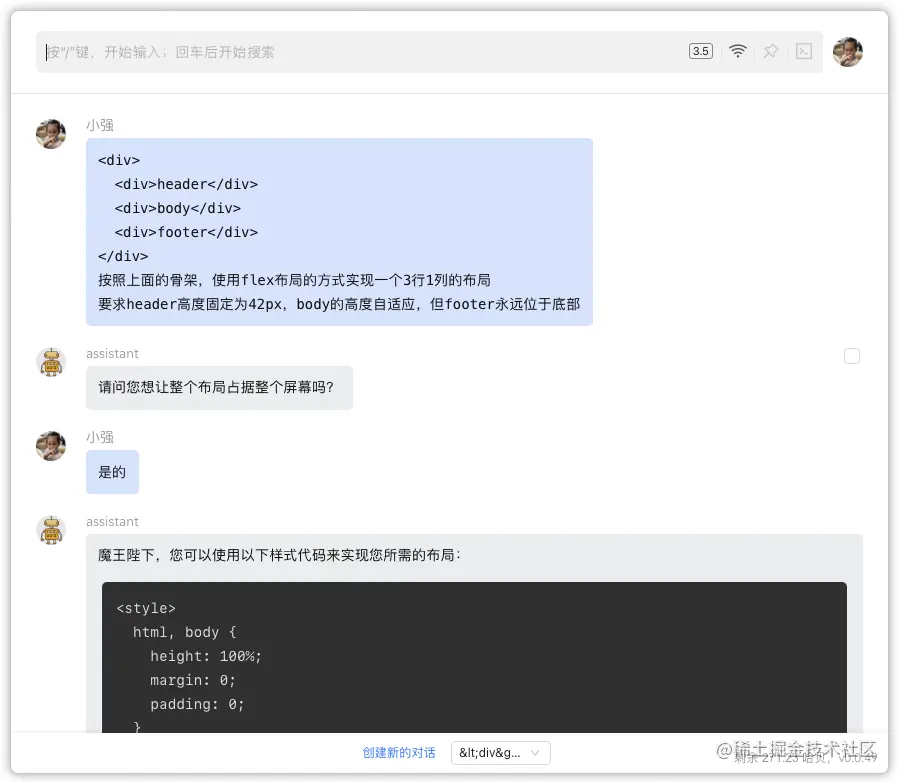The height and width of the screenshot is (782, 899).
Task: Click robot avatar beside 魔王陛下 reply
Action: coord(51,530)
